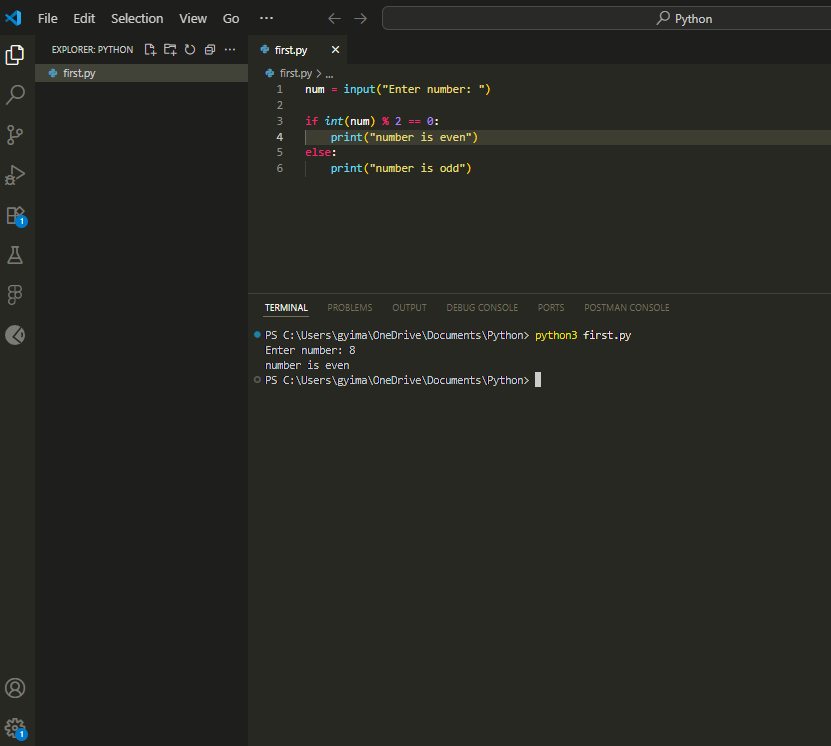Expand the breadcrumb ellipsis symbol

pyautogui.click(x=329, y=74)
